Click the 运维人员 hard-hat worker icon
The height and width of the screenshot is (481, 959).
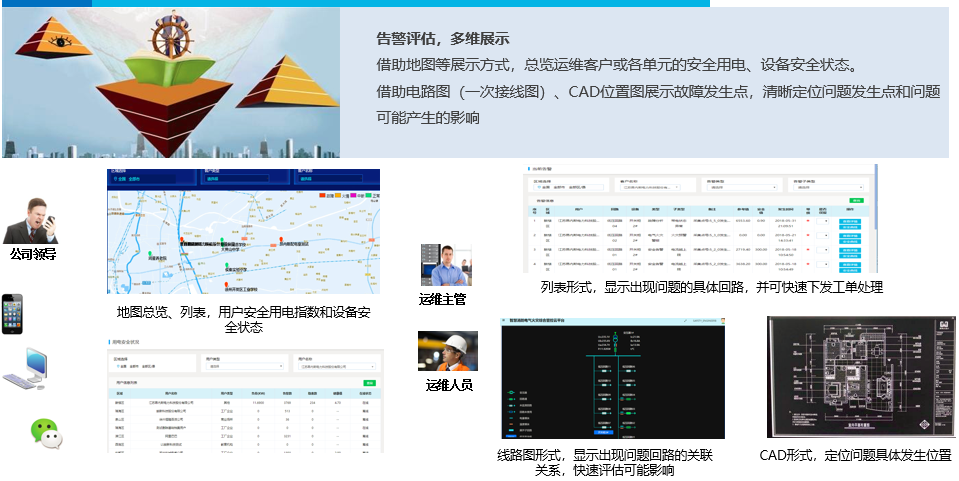446,351
